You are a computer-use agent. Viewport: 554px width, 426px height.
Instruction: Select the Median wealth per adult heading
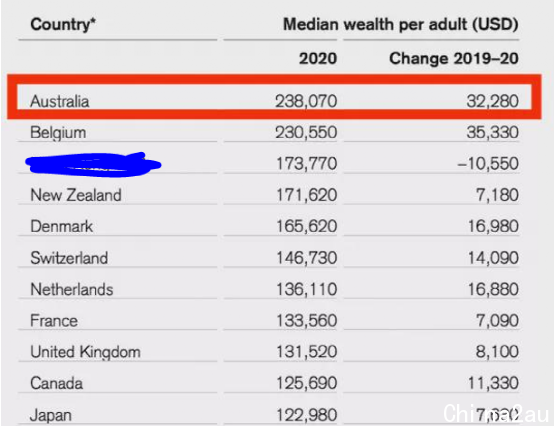401,25
